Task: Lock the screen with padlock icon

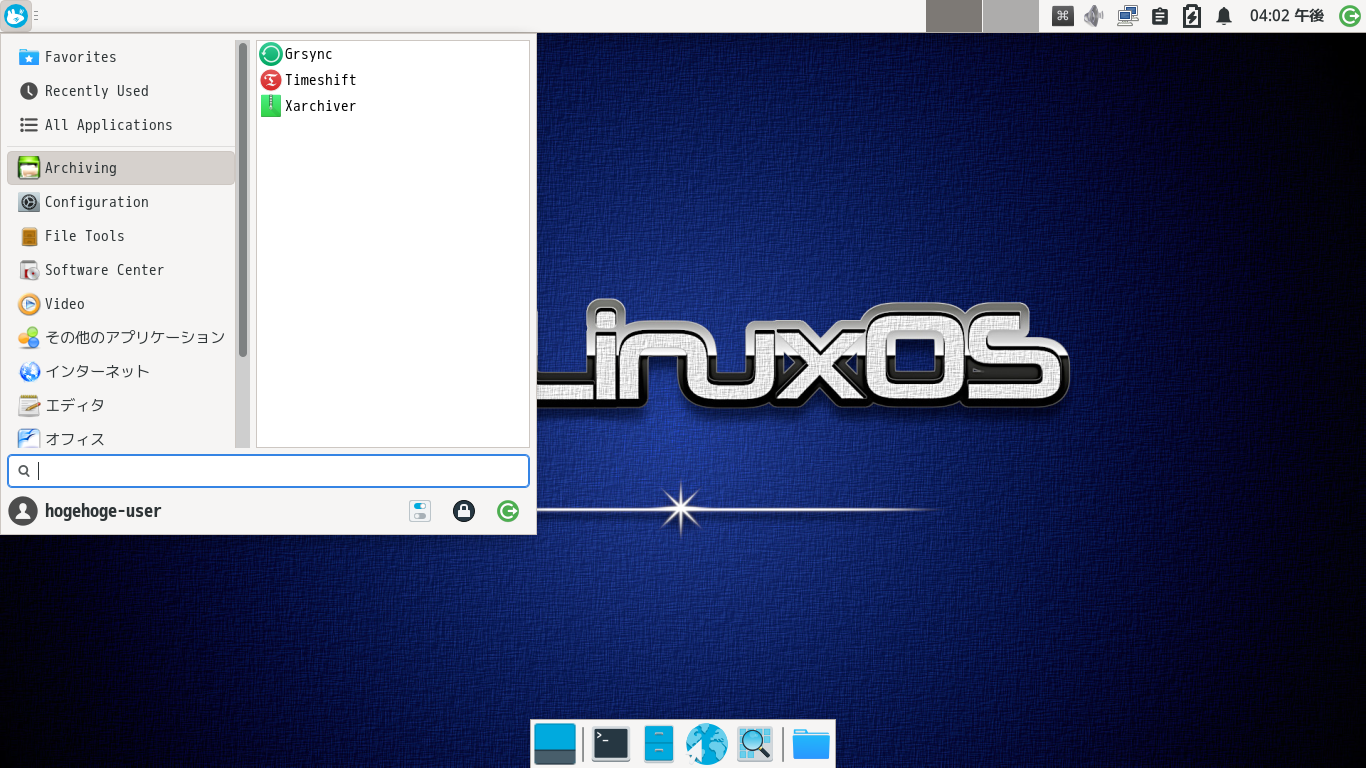Action: pos(464,511)
